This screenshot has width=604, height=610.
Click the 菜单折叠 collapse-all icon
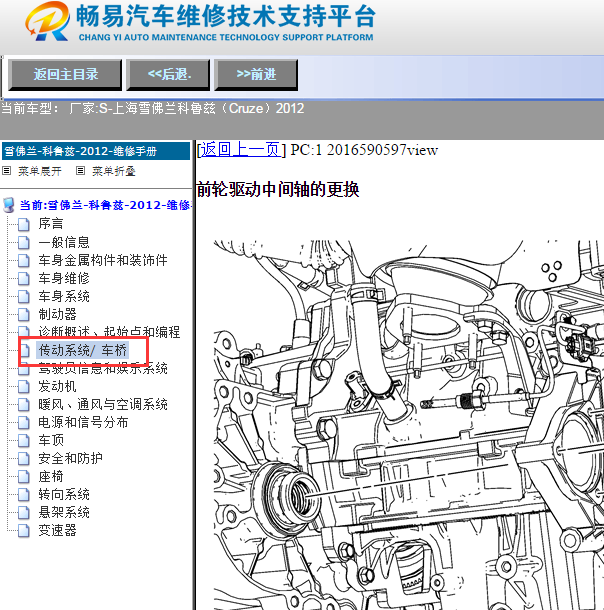coord(81,170)
